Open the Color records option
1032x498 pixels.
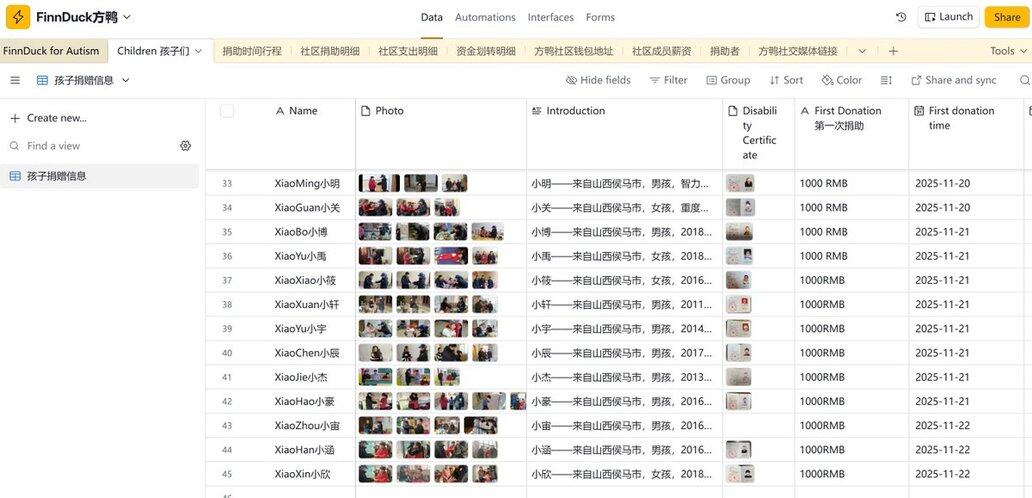(841, 80)
